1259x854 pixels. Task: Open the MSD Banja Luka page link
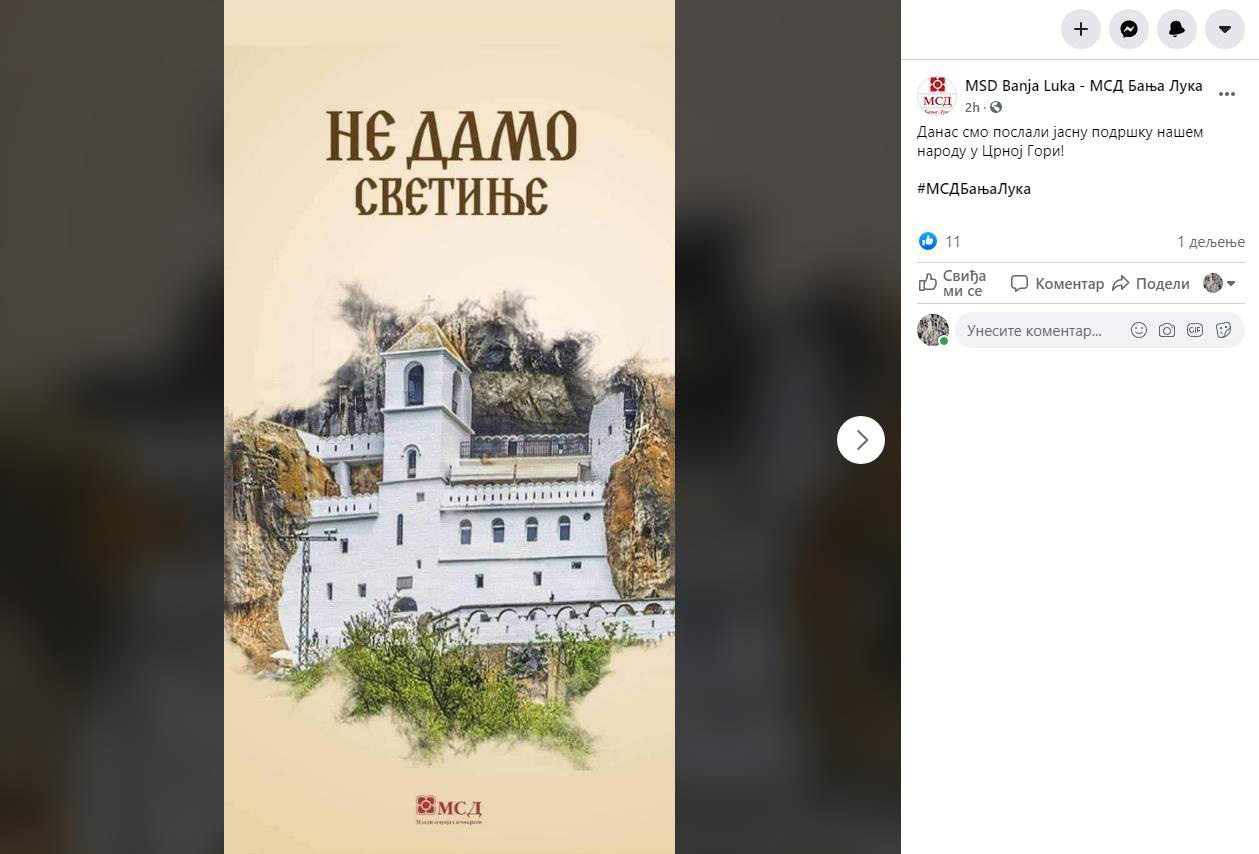tap(1084, 86)
